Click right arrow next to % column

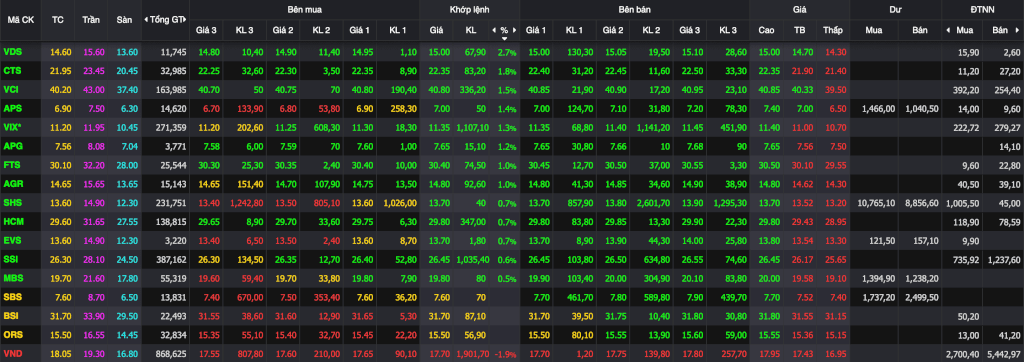515,30
